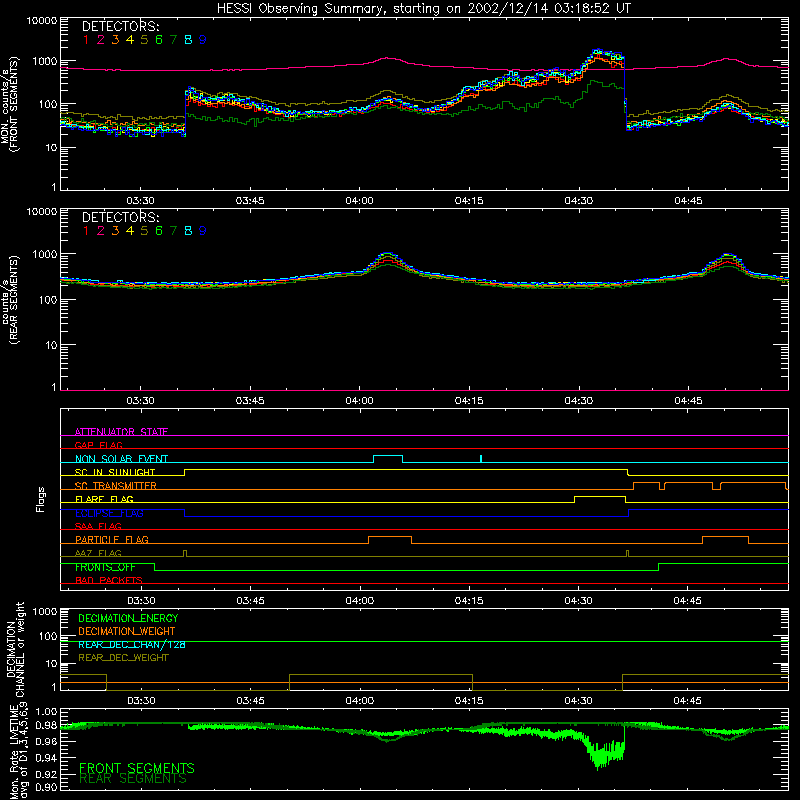Click the olive flag label above FRONTS_OFF

click(x=98, y=554)
